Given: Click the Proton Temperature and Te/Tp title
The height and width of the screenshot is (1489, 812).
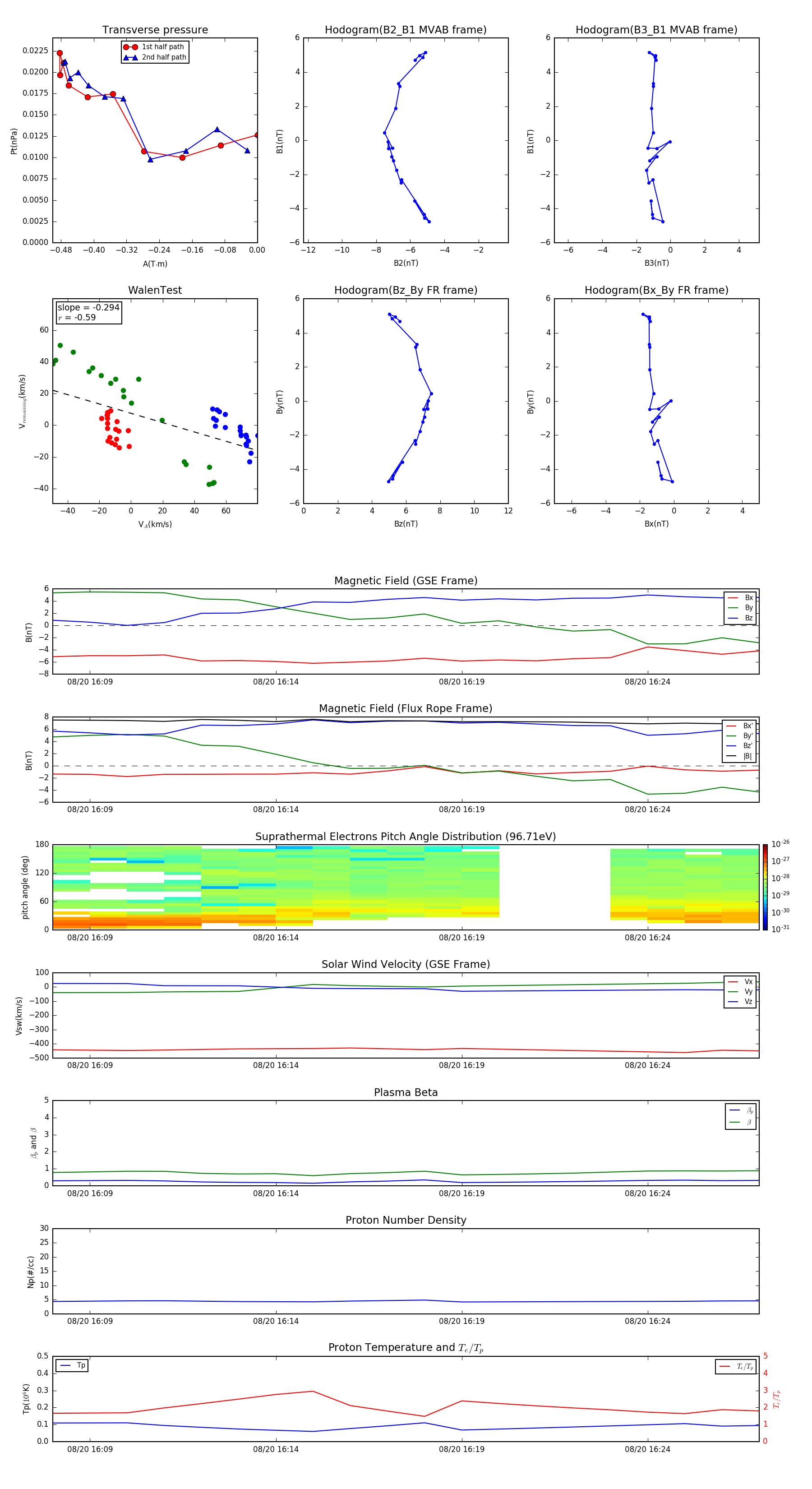Looking at the screenshot, I should [406, 1348].
